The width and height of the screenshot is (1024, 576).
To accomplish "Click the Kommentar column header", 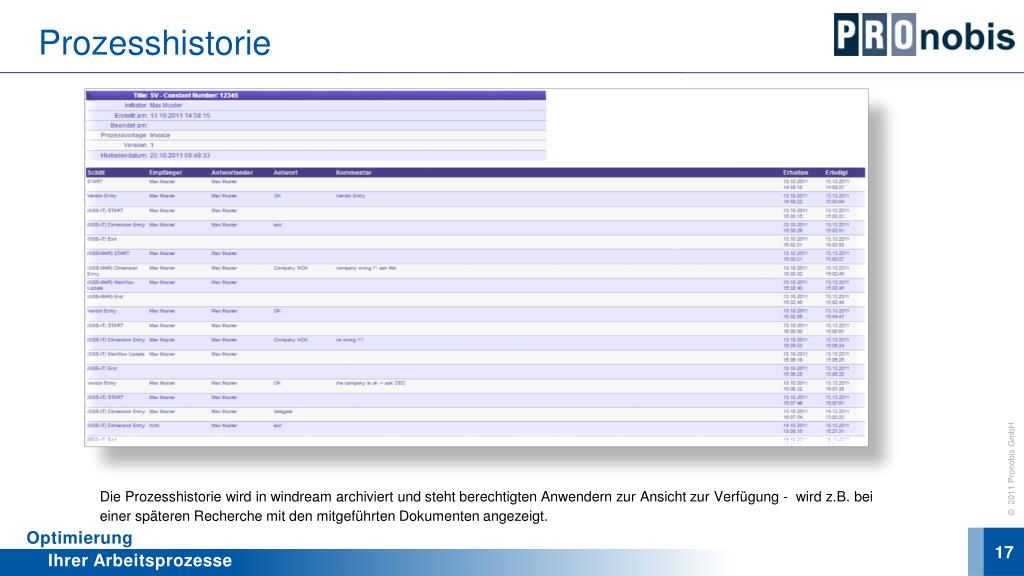I will [354, 172].
